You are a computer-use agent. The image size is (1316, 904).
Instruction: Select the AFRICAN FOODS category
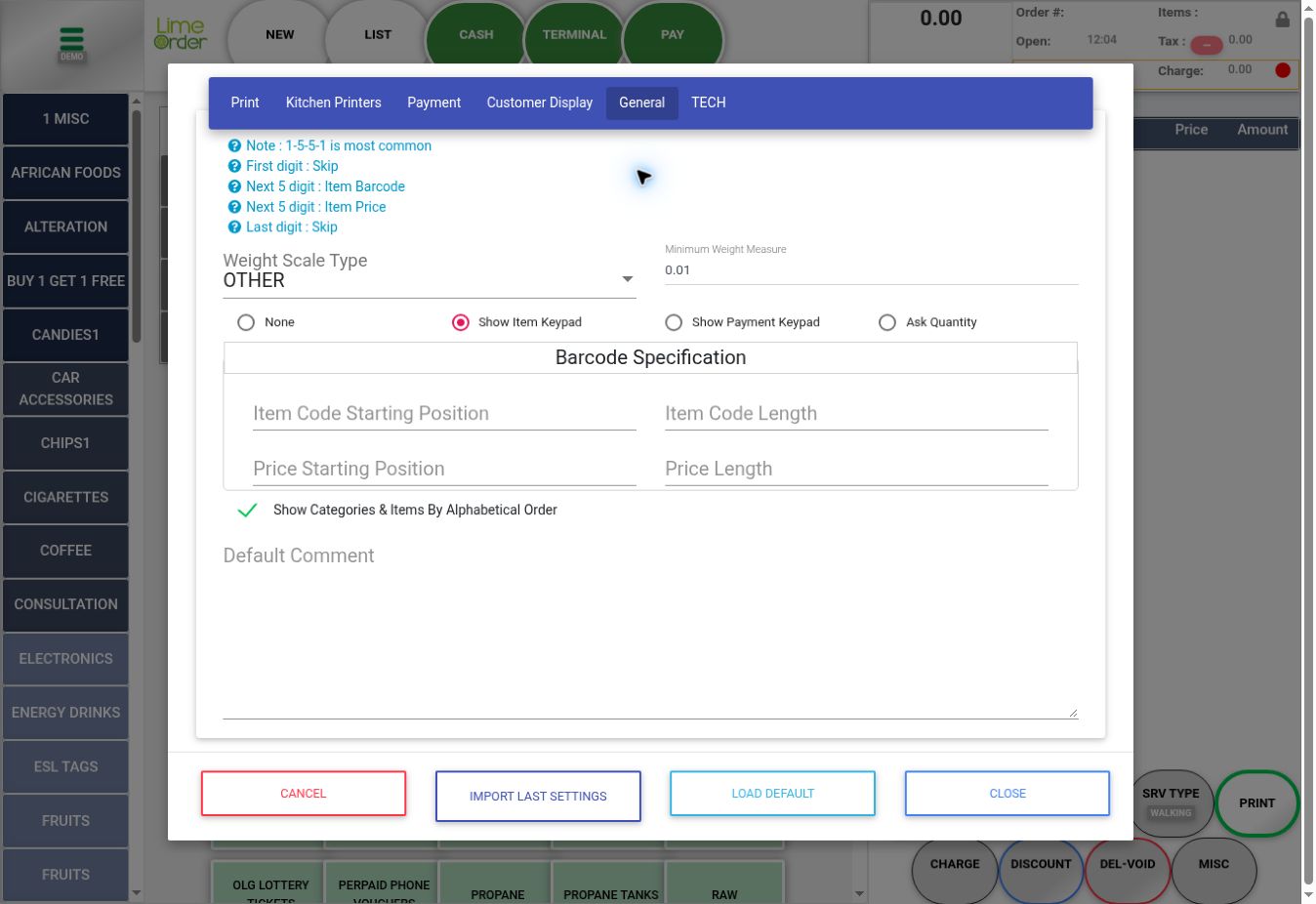coord(65,173)
